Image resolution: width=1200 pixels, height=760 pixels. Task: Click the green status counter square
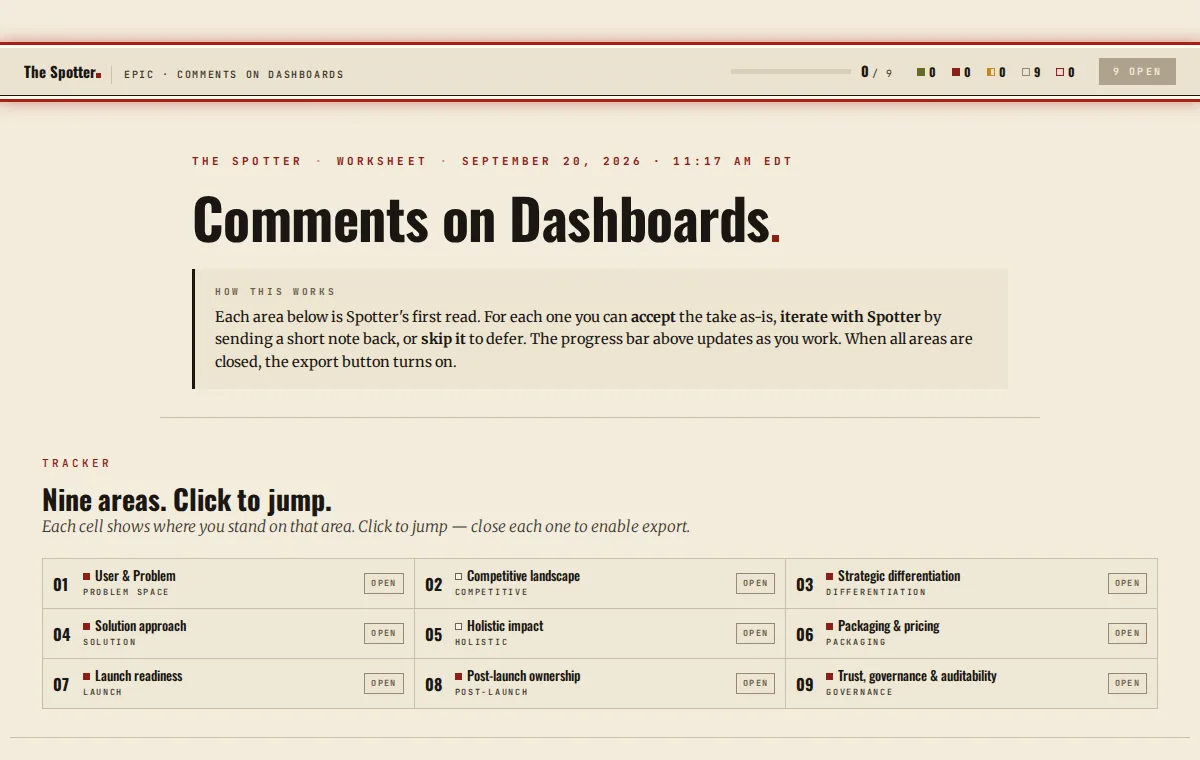pos(921,72)
